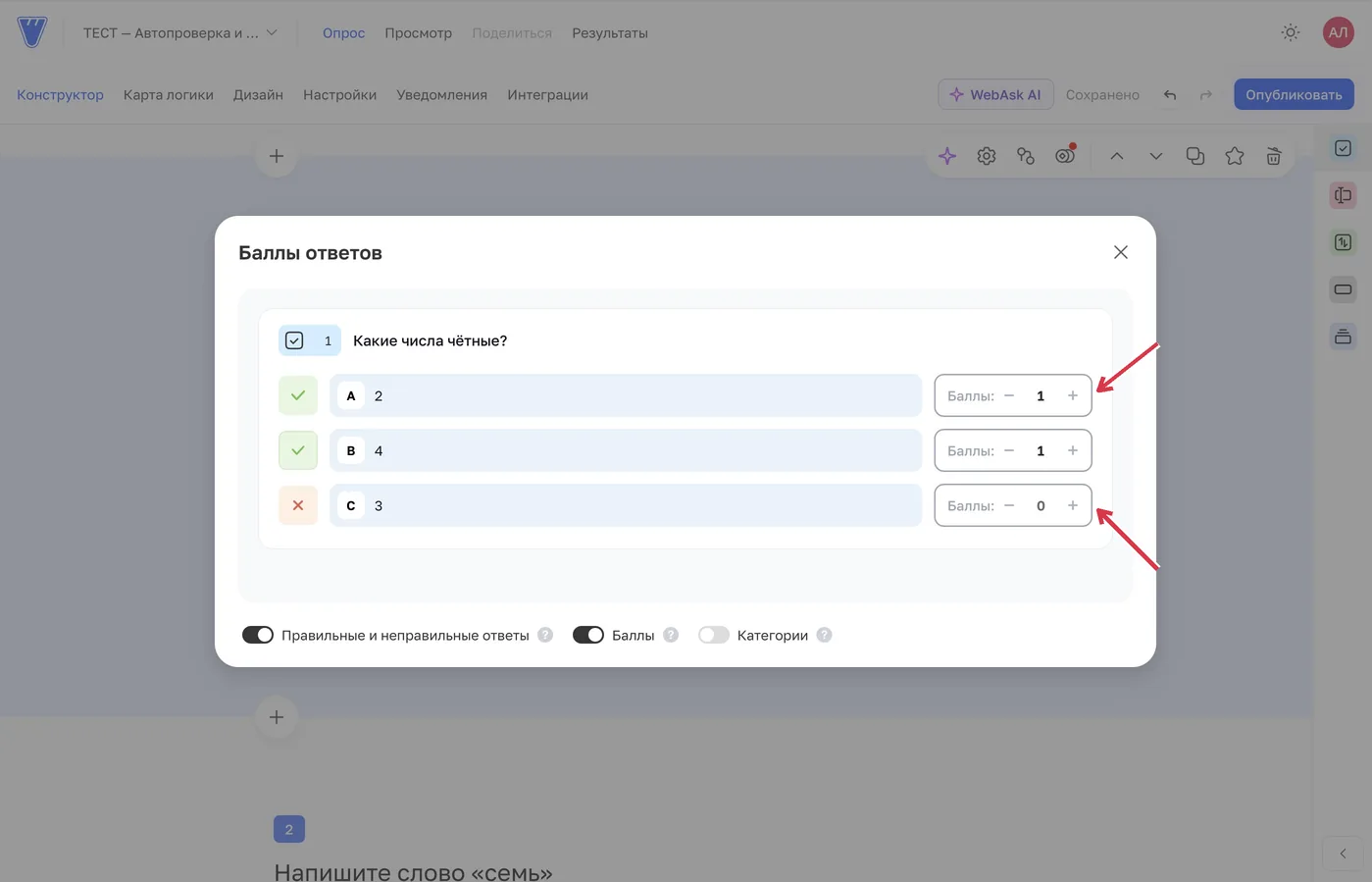Toggle Правильные и неправильные ответы switch
The width and height of the screenshot is (1372, 882).
258,635
